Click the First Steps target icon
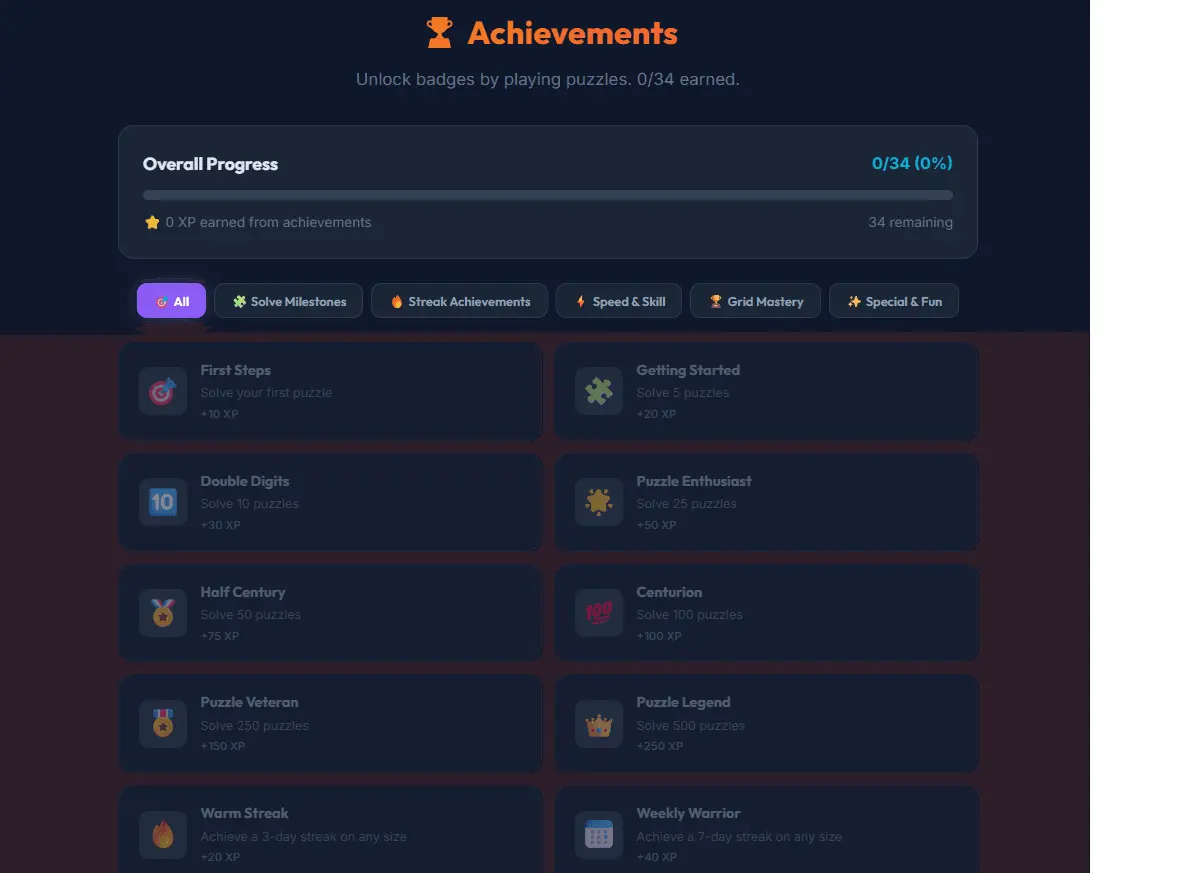1201x873 pixels. [x=163, y=391]
